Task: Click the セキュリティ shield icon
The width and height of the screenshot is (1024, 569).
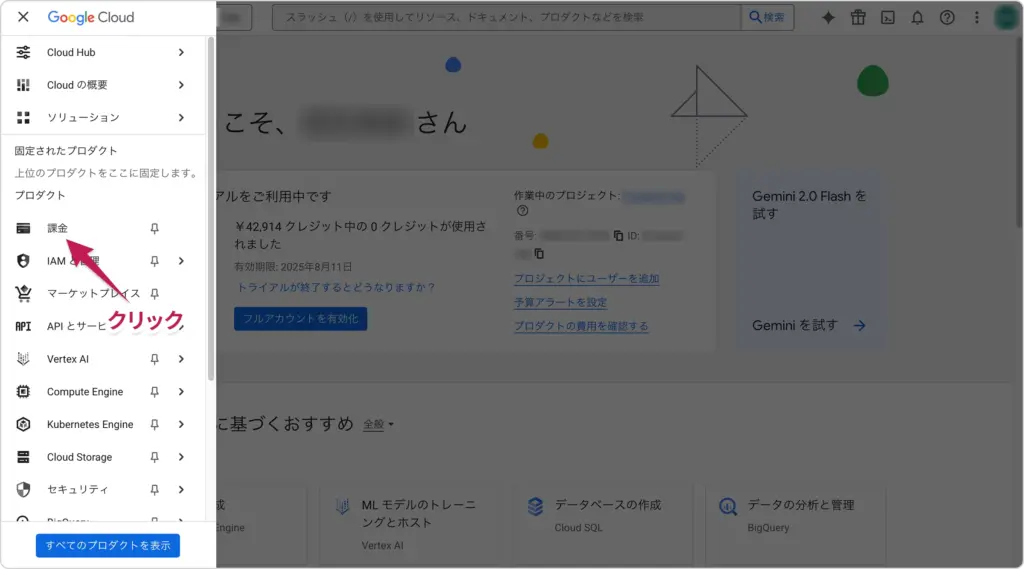Action: [x=23, y=489]
